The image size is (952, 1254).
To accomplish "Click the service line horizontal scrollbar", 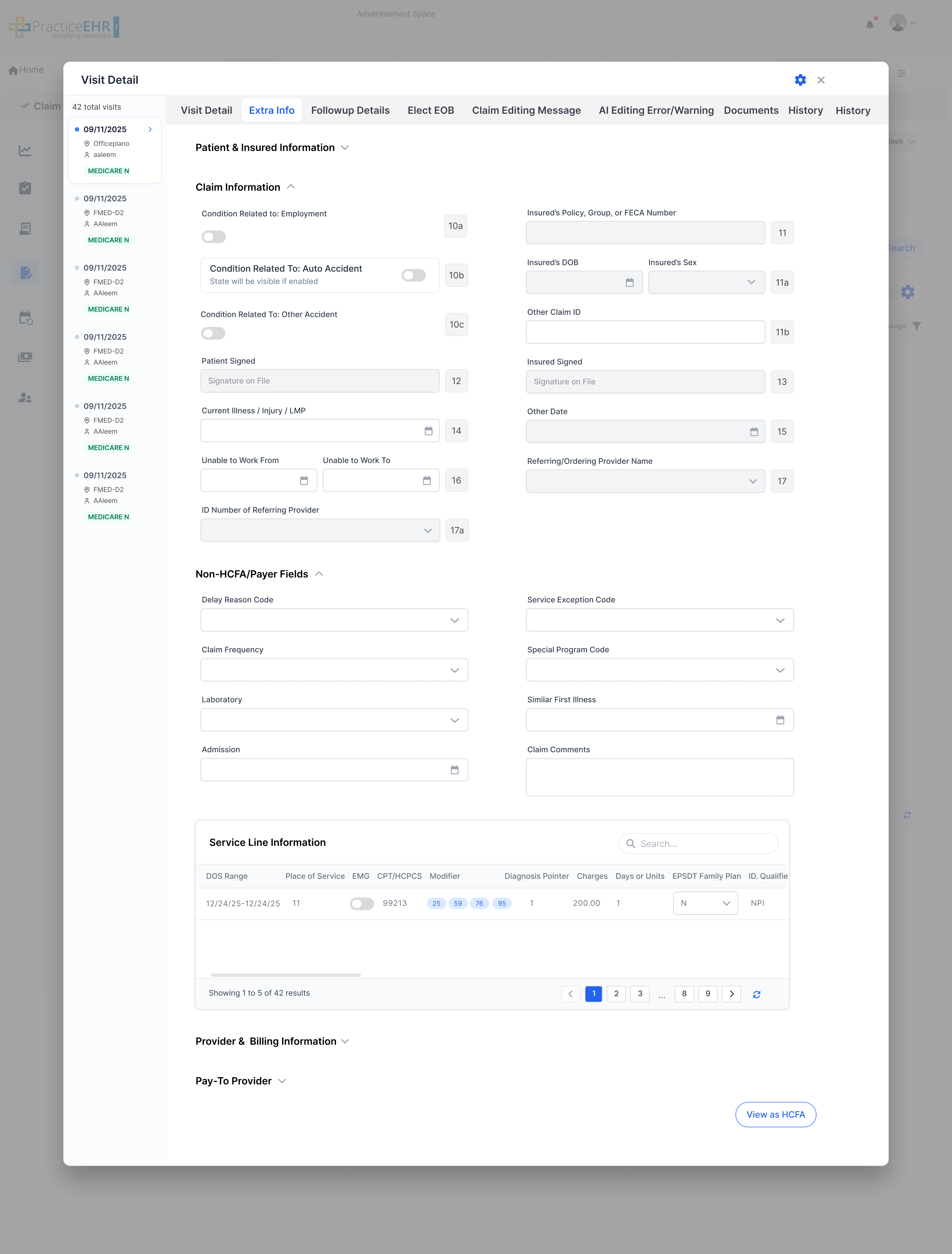I will tap(285, 975).
